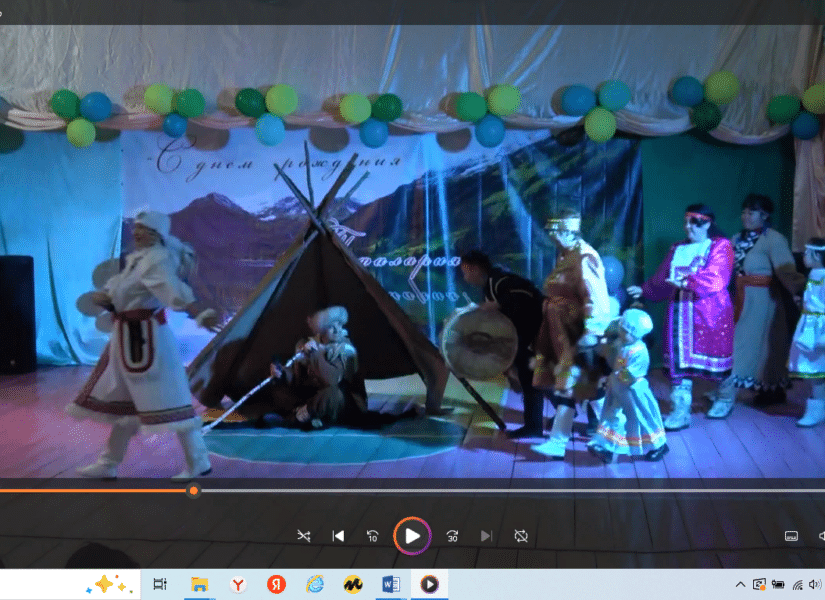Open Microsoft Word from the taskbar

coord(391,584)
